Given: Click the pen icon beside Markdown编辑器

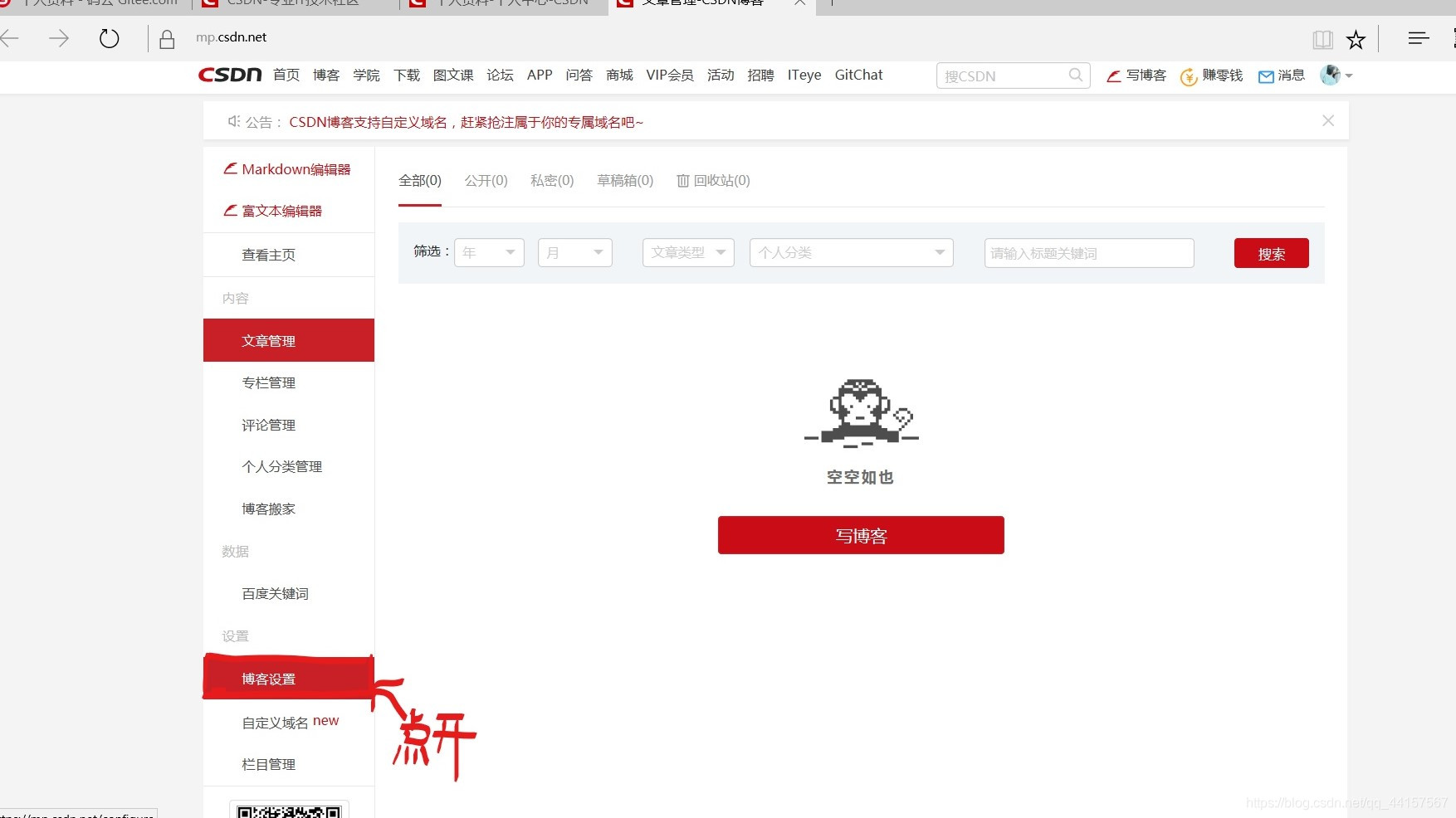Looking at the screenshot, I should click(x=230, y=168).
